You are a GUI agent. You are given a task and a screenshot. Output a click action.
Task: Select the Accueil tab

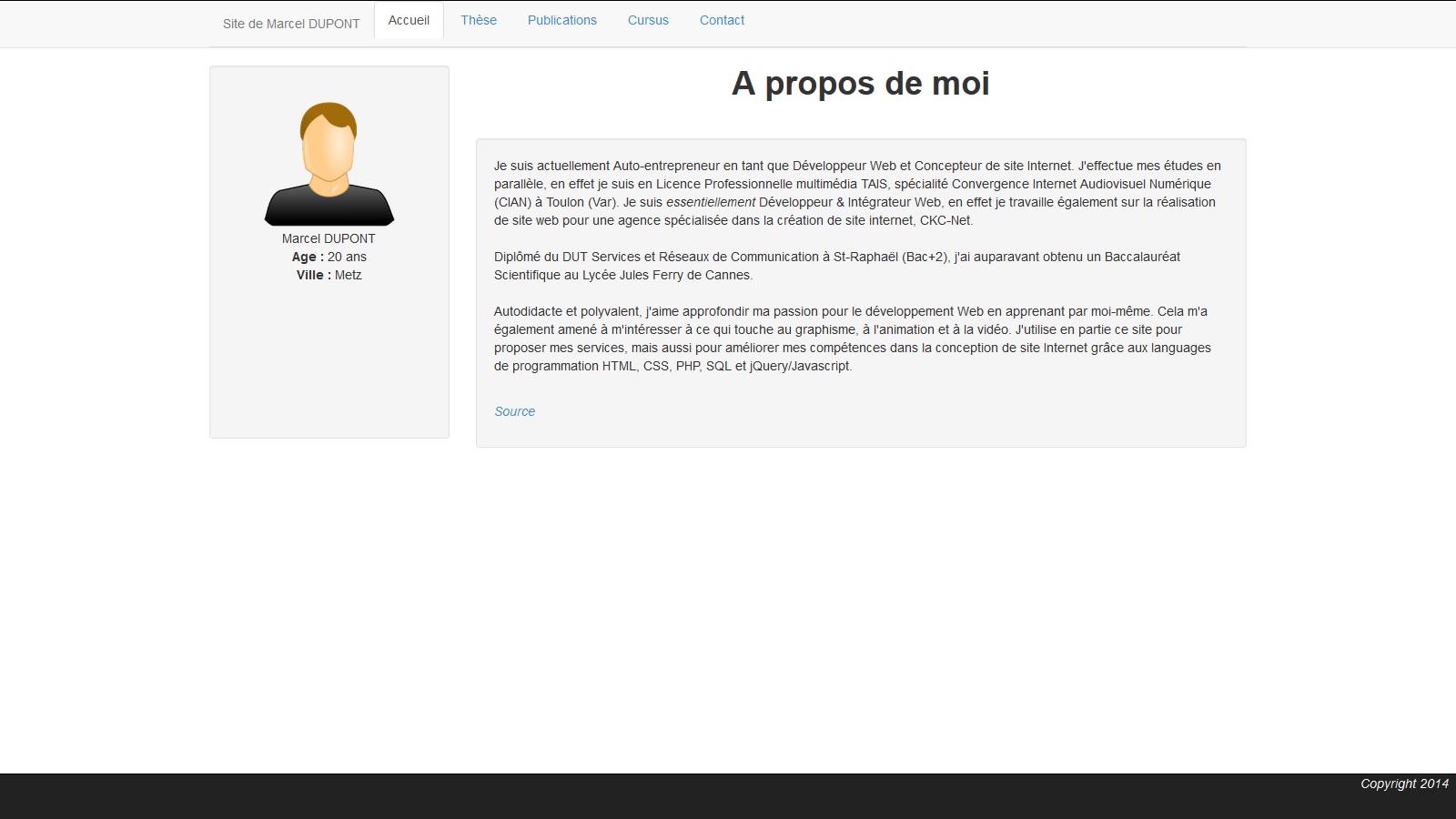tap(409, 20)
